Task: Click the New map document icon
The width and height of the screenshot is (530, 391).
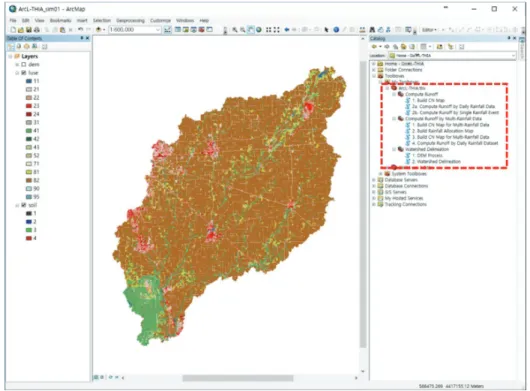Action: tap(13, 30)
